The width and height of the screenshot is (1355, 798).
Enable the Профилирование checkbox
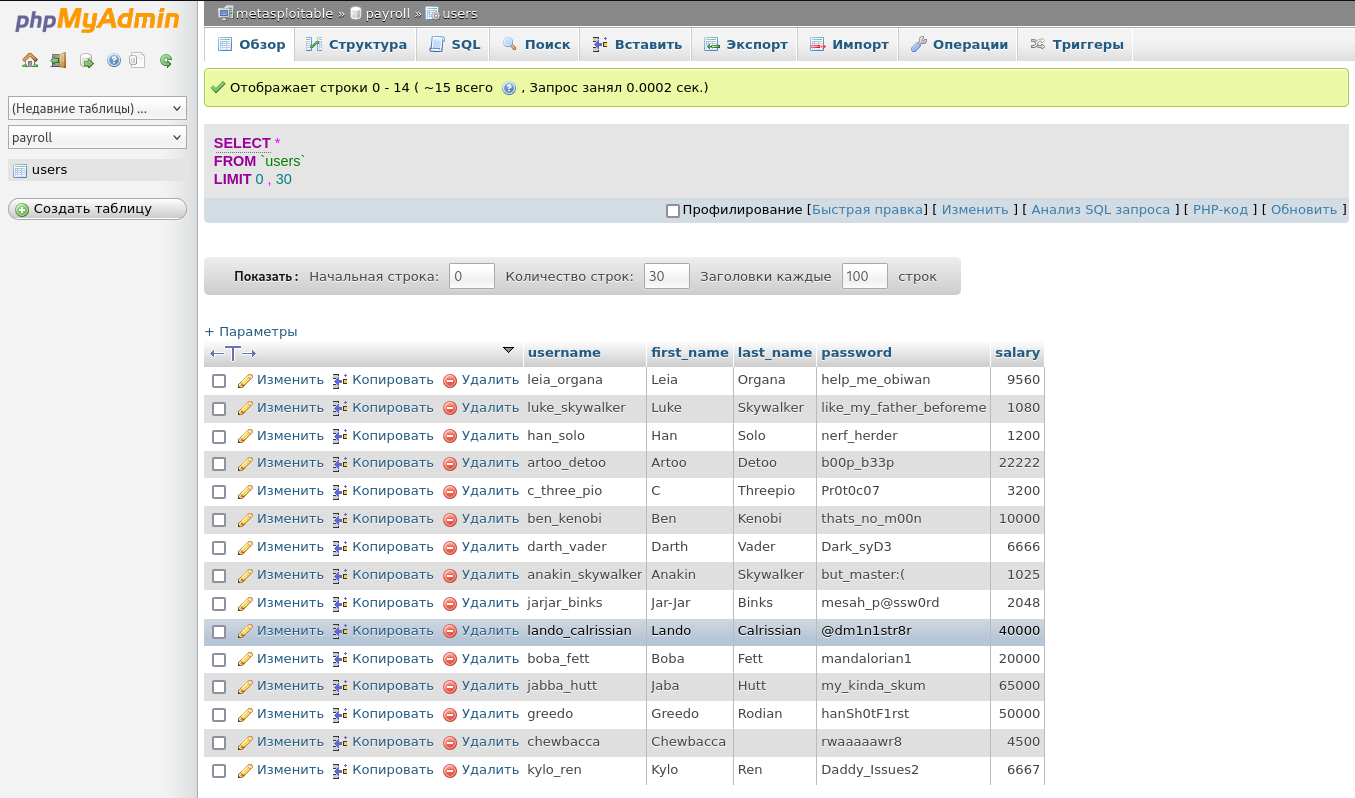(673, 210)
